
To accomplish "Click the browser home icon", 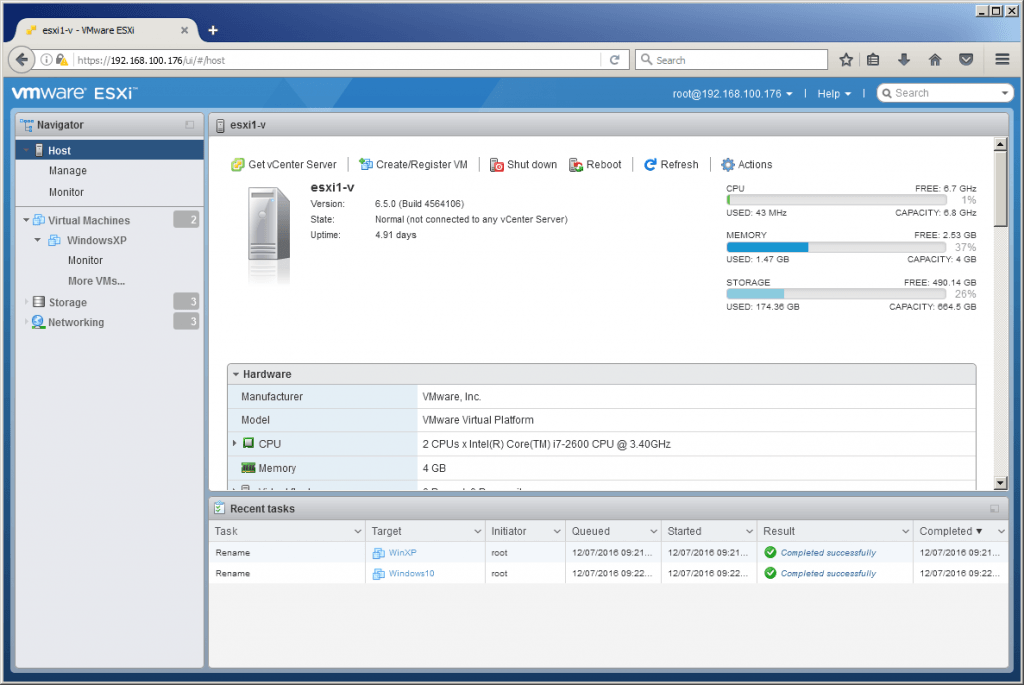I will pyautogui.click(x=935, y=59).
